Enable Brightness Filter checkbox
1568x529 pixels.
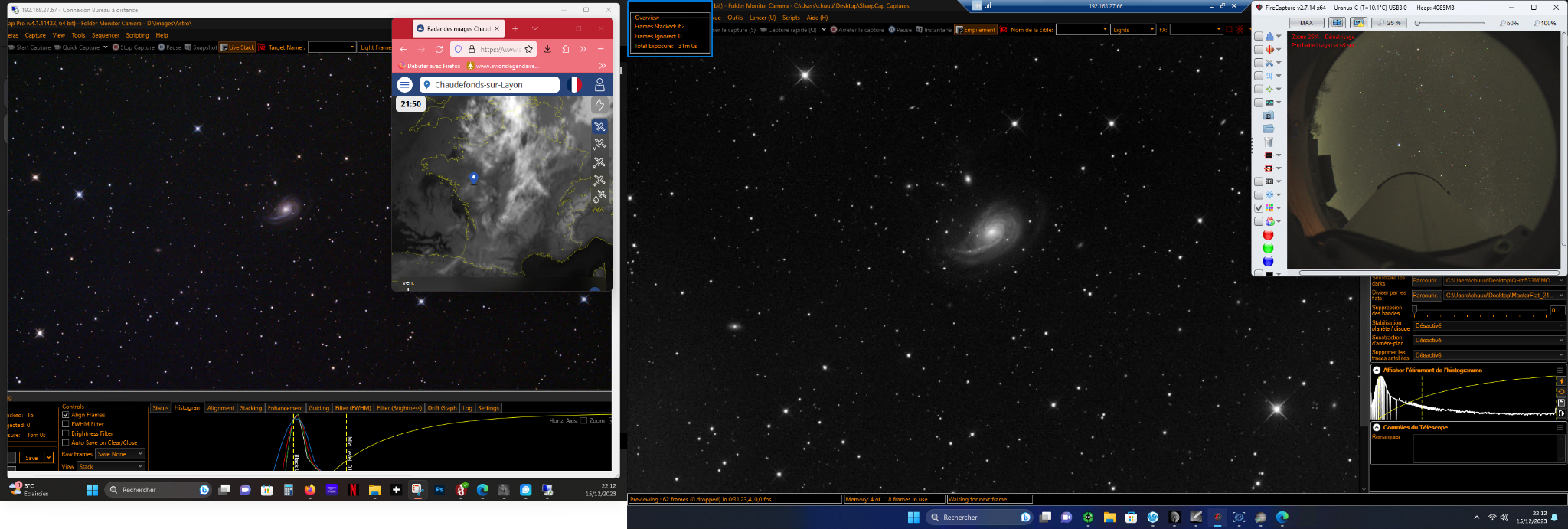(66, 433)
